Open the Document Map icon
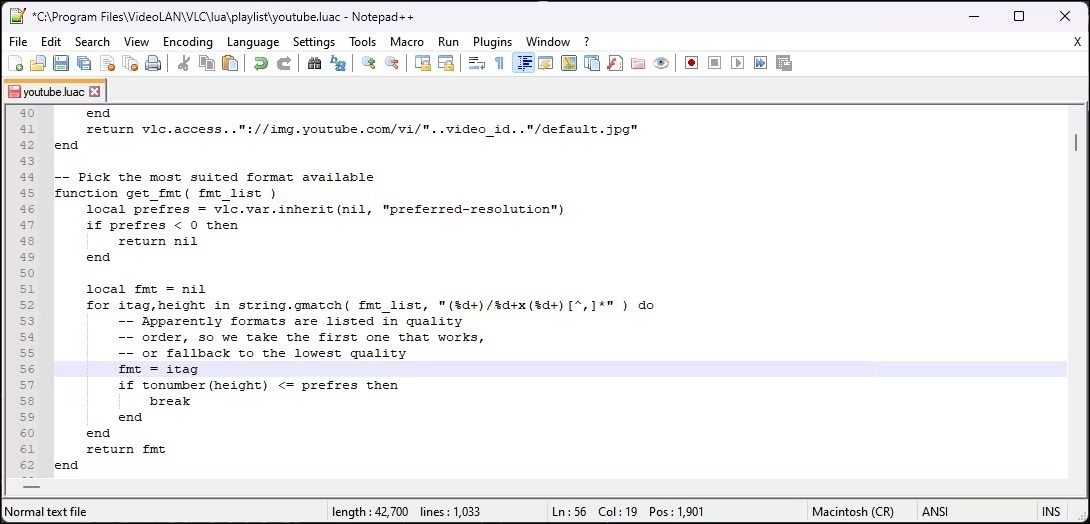1090x524 pixels. (x=569, y=63)
